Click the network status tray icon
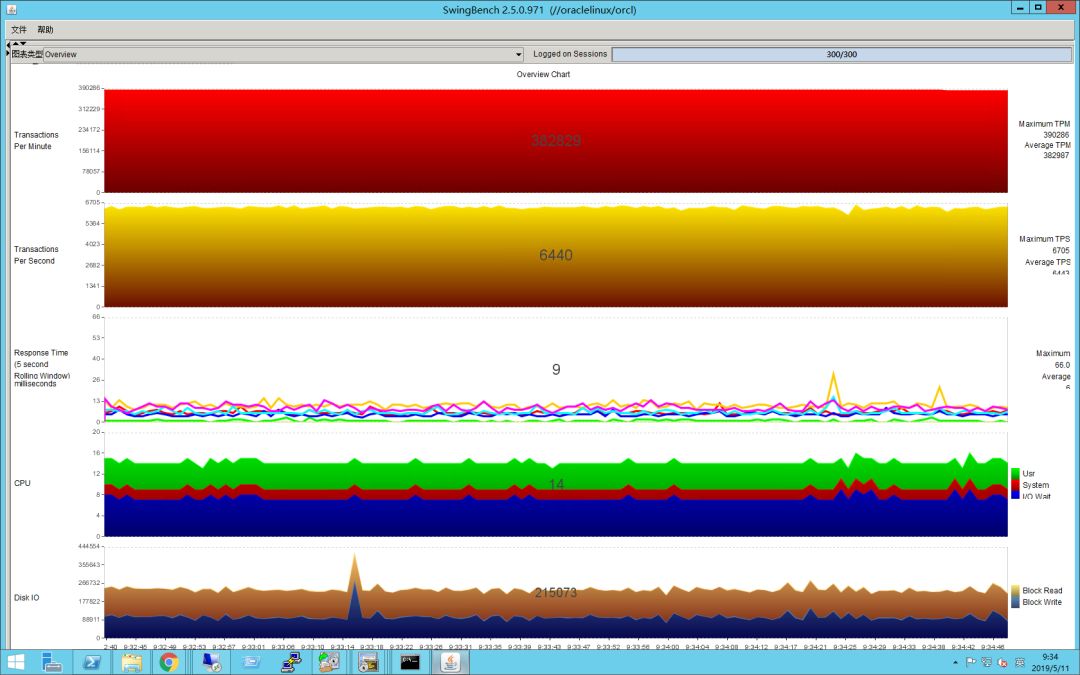The height and width of the screenshot is (675, 1080). coord(985,662)
